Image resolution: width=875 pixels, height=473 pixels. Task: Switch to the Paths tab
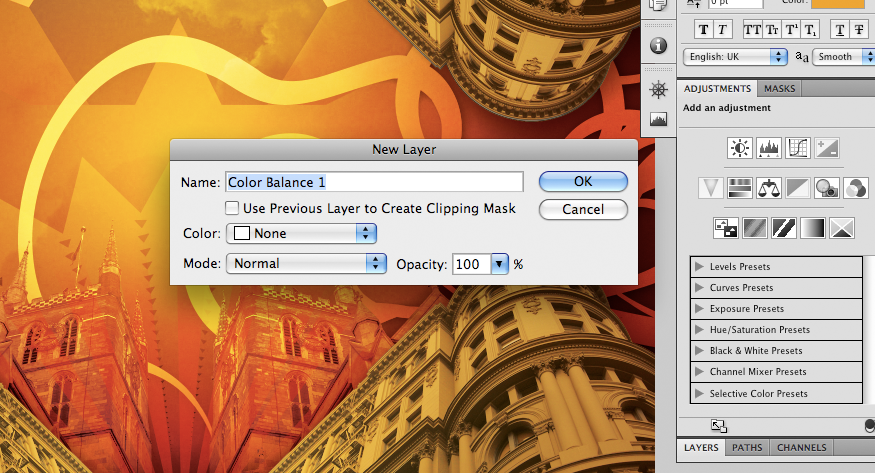pyautogui.click(x=747, y=447)
